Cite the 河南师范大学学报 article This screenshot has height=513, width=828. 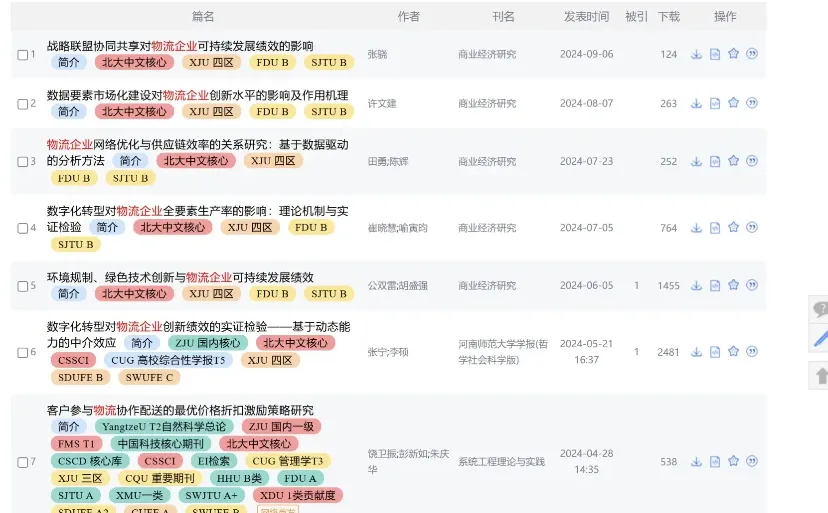752,351
